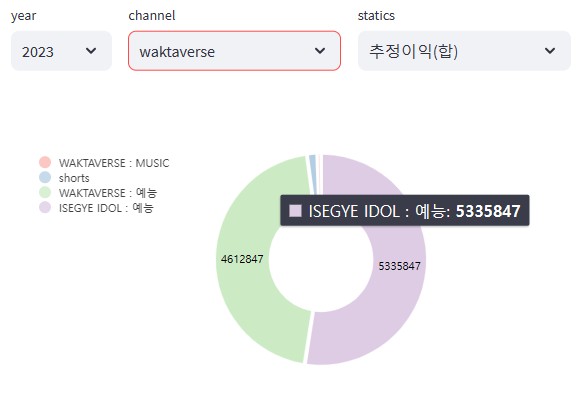
Task: Toggle shorts legend color swatch
Action: coord(45,177)
